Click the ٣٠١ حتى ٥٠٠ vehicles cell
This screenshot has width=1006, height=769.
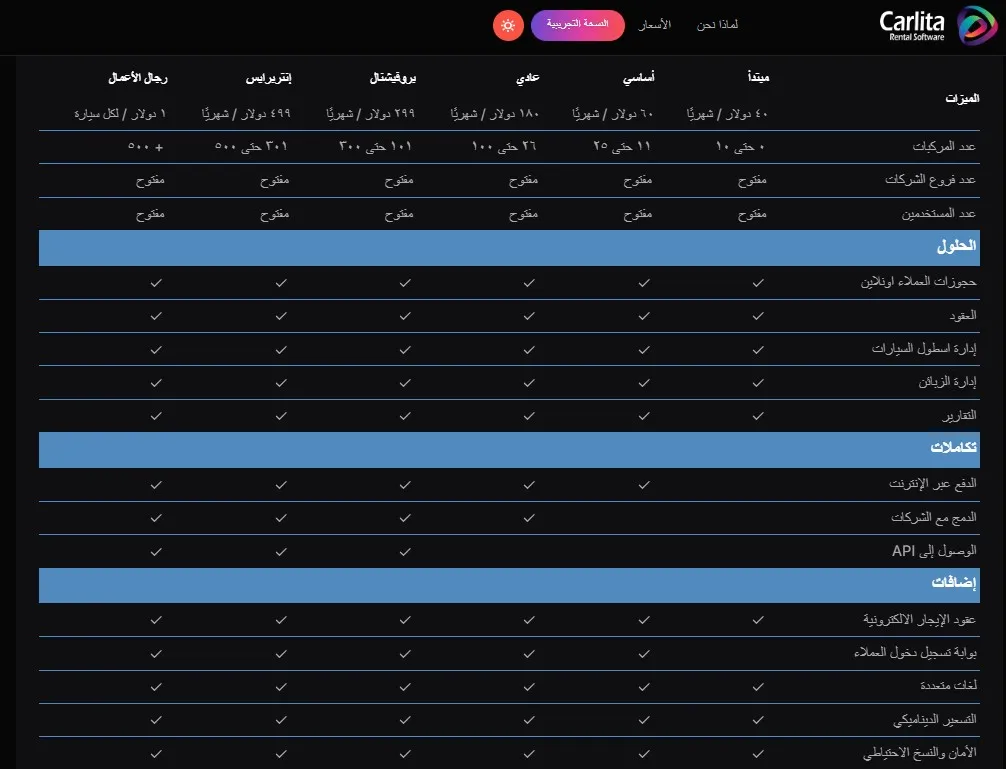tap(251, 147)
